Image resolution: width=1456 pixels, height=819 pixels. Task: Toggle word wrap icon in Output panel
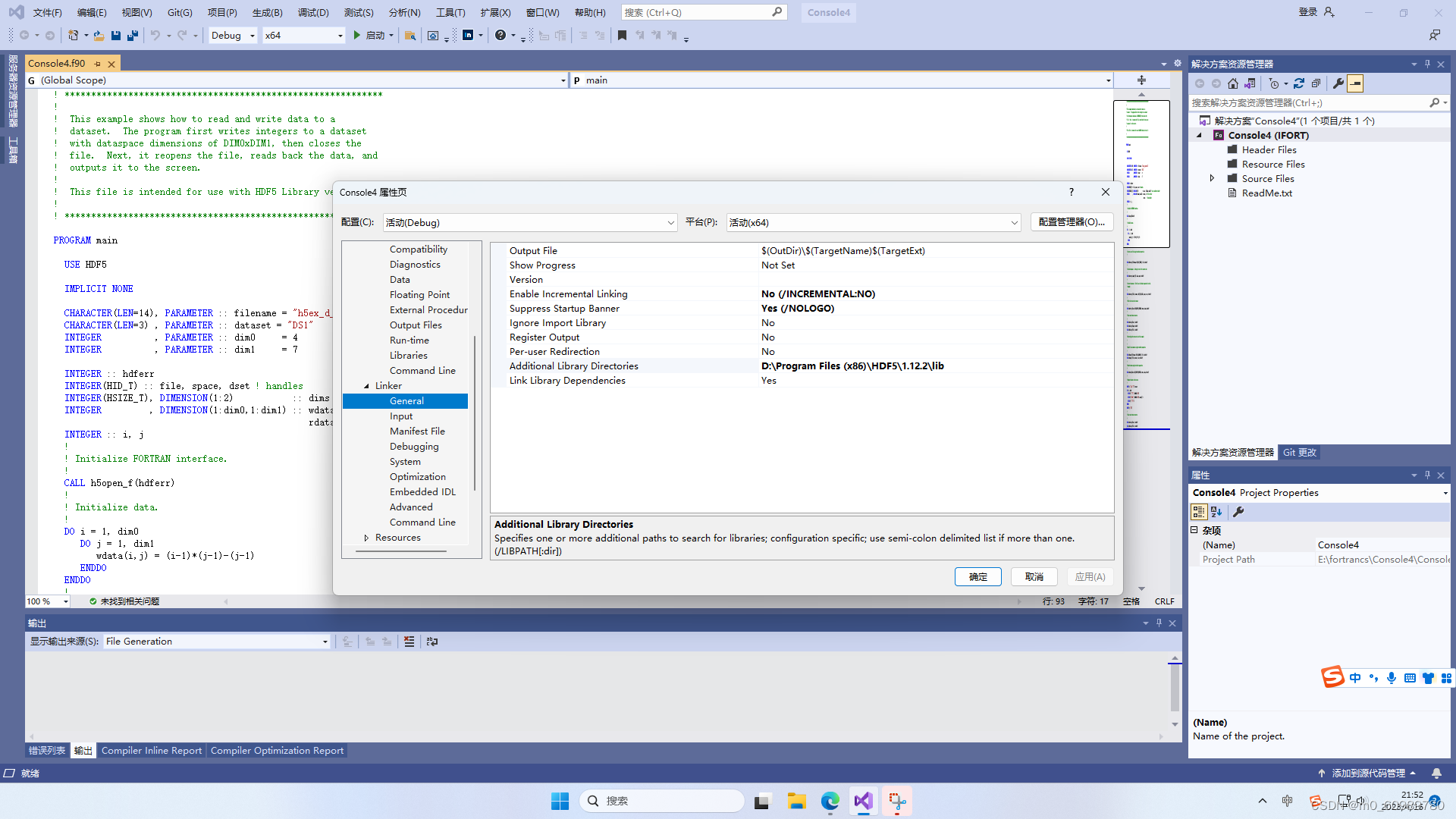[x=431, y=642]
